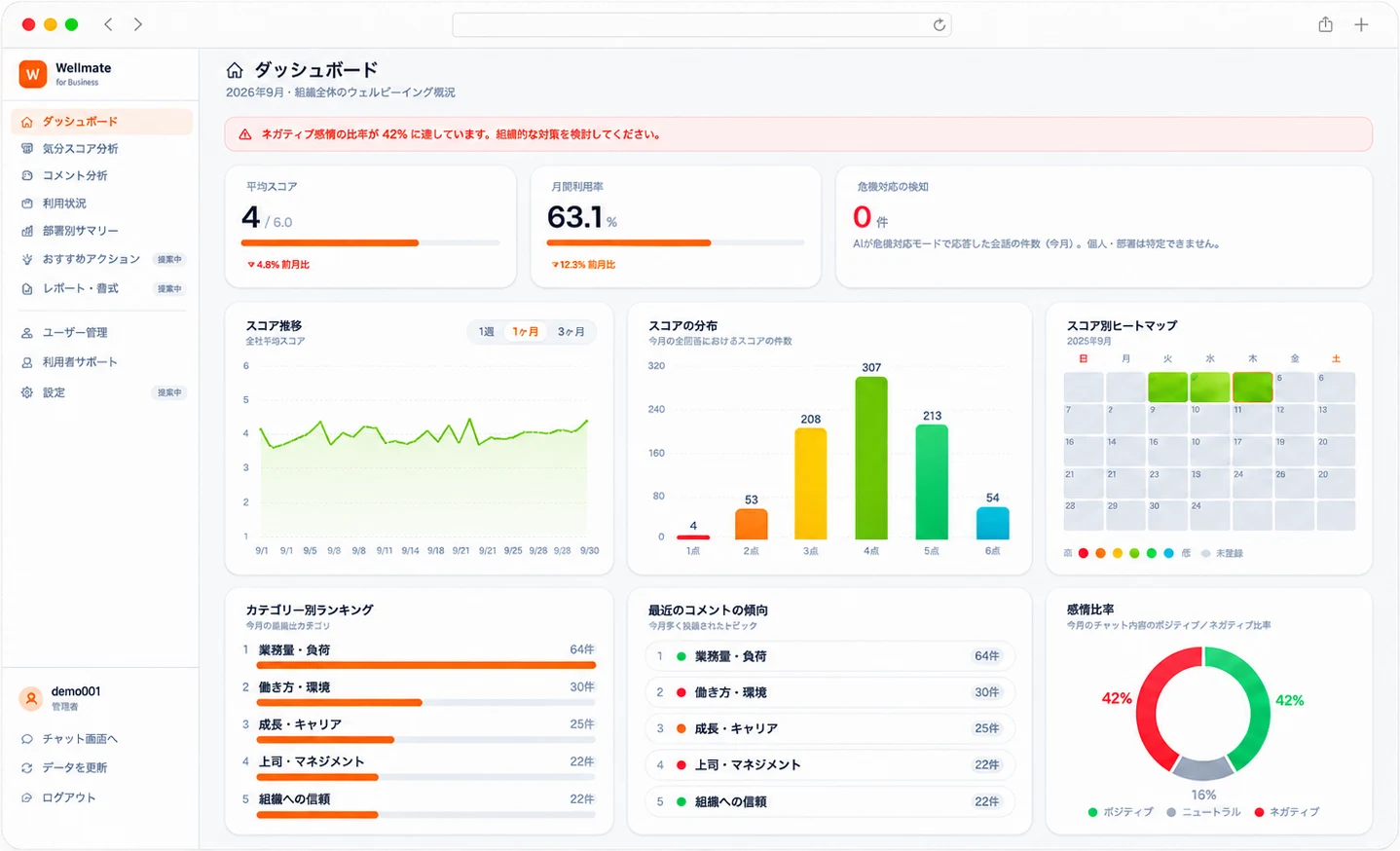Open ユーザー管理 menu item
Image resolution: width=1400 pixels, height=851 pixels.
click(102, 333)
